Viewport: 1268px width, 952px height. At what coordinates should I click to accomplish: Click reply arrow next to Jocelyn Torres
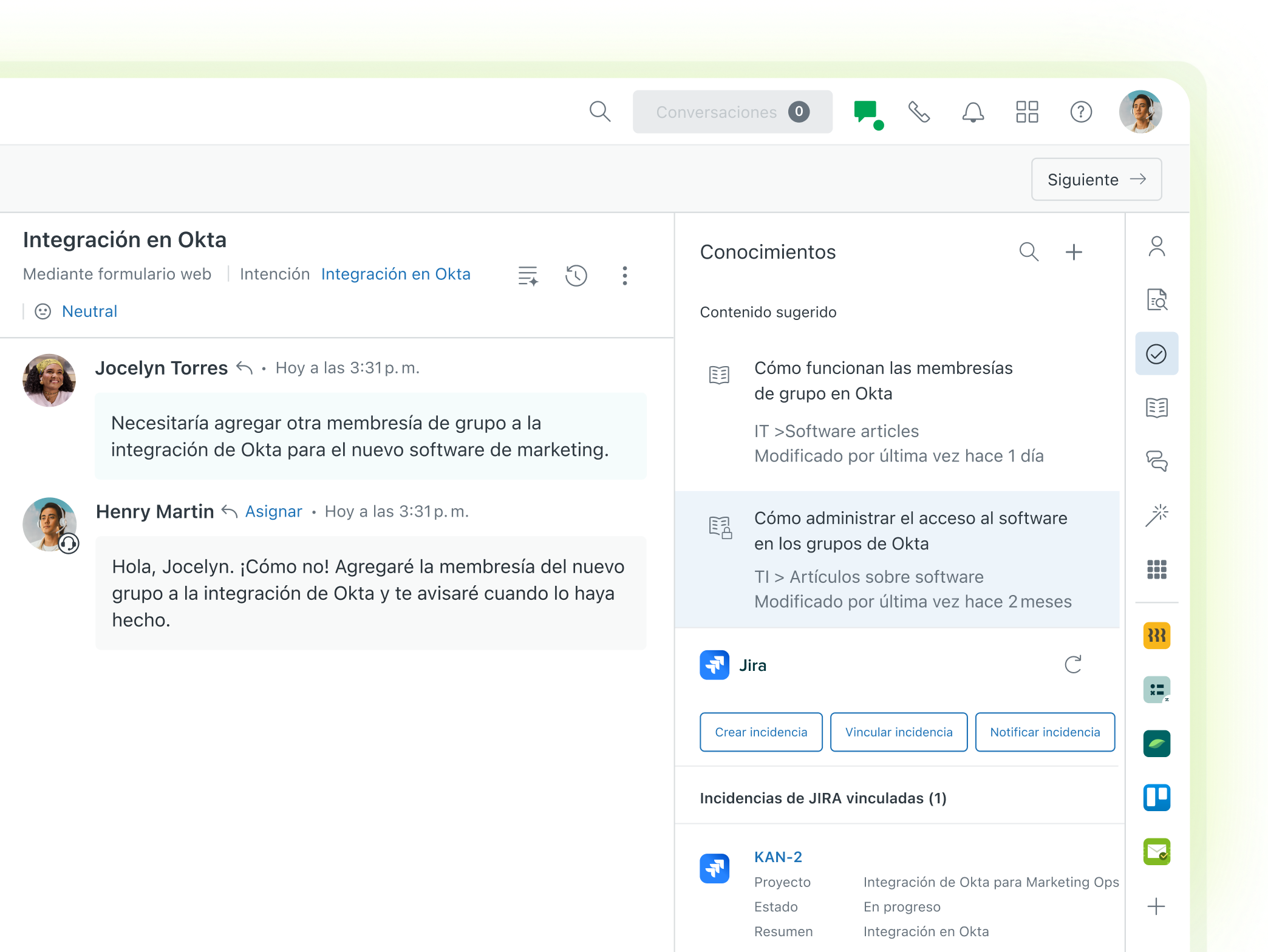(244, 368)
